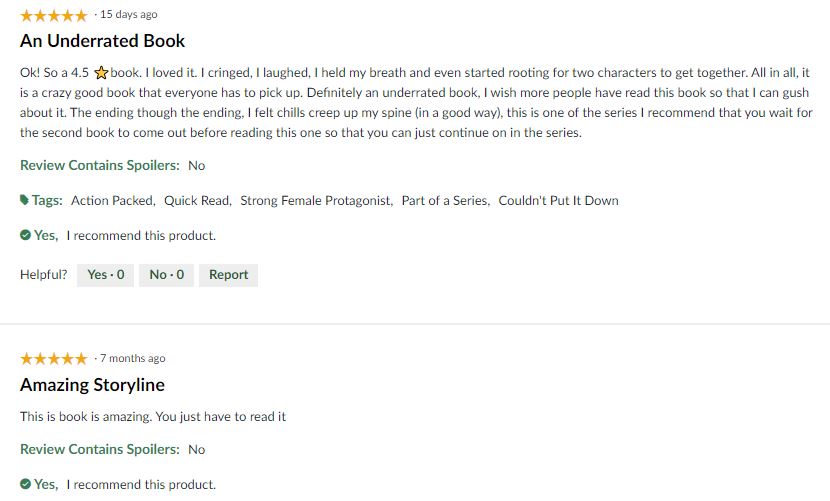Screen dimensions: 830x501
Task: Click the Amazing Storyline review heading
Action: click(x=92, y=385)
